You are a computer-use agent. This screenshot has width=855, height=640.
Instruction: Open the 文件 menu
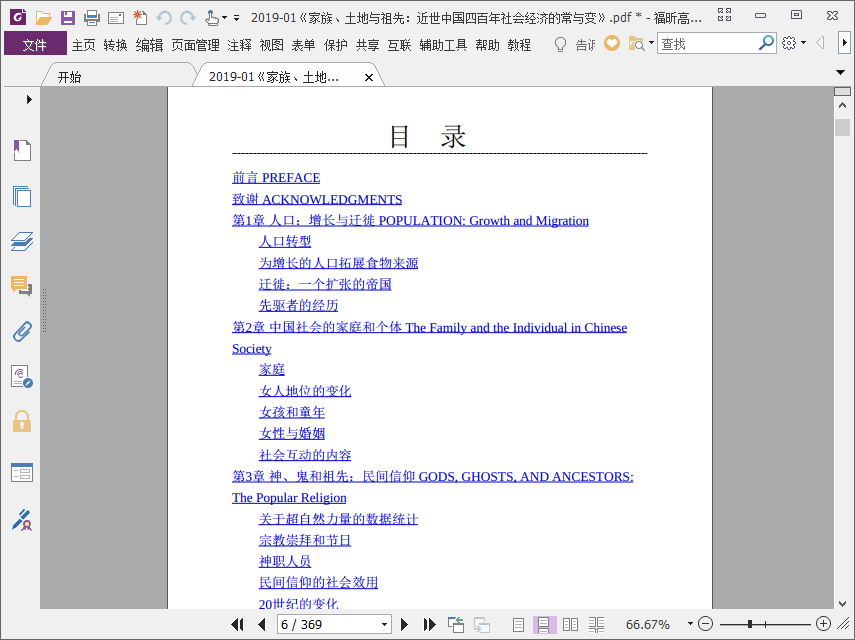point(35,45)
